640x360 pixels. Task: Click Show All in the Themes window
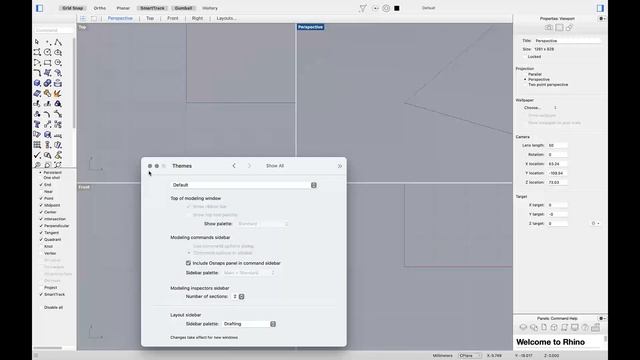pos(275,166)
